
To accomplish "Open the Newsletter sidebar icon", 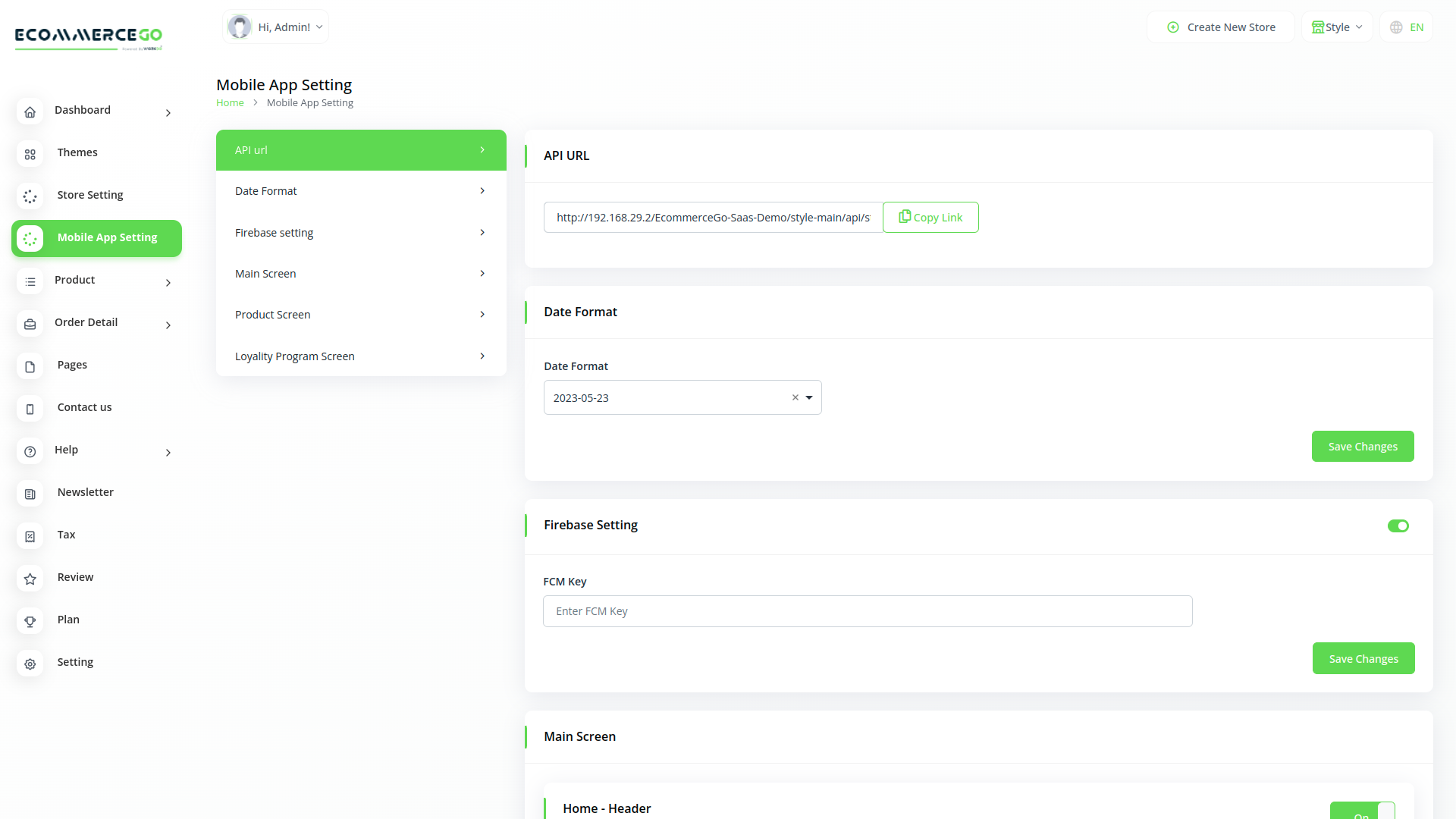I will (x=30, y=494).
